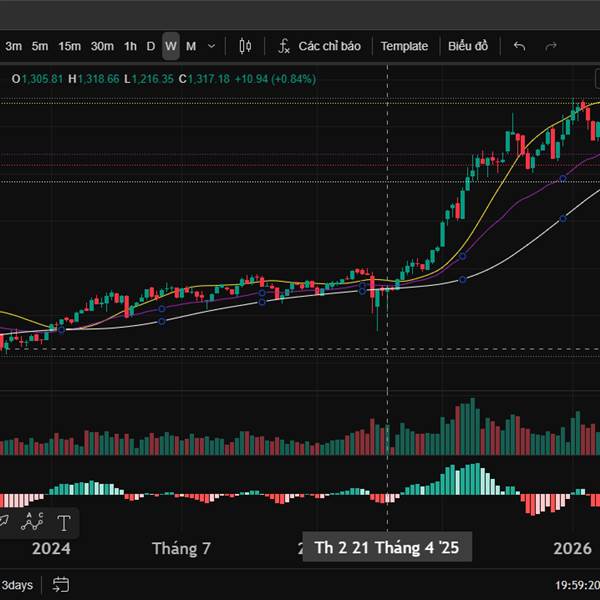Open the Template menu

coord(404,46)
